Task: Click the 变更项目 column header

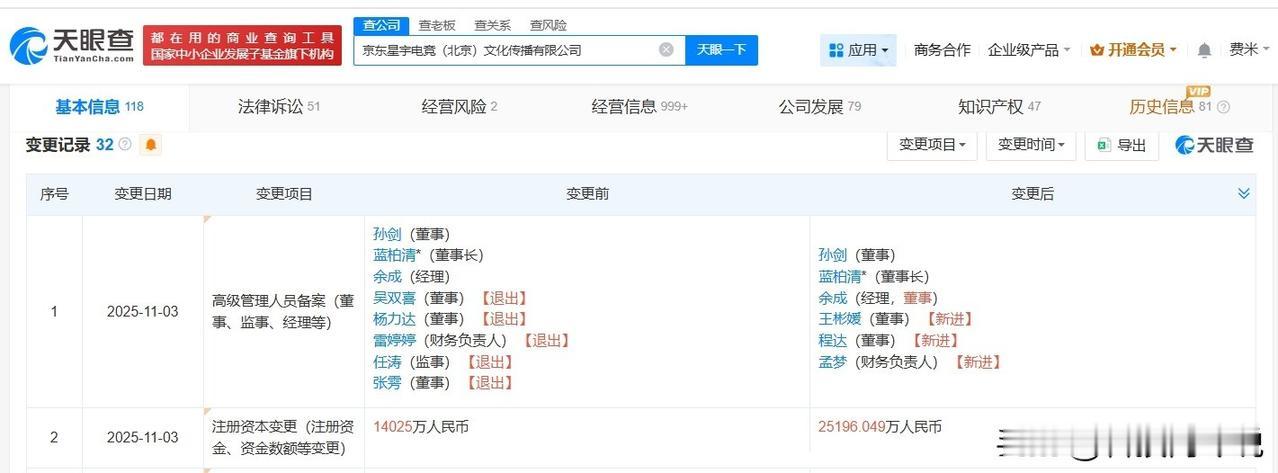Action: click(x=284, y=194)
